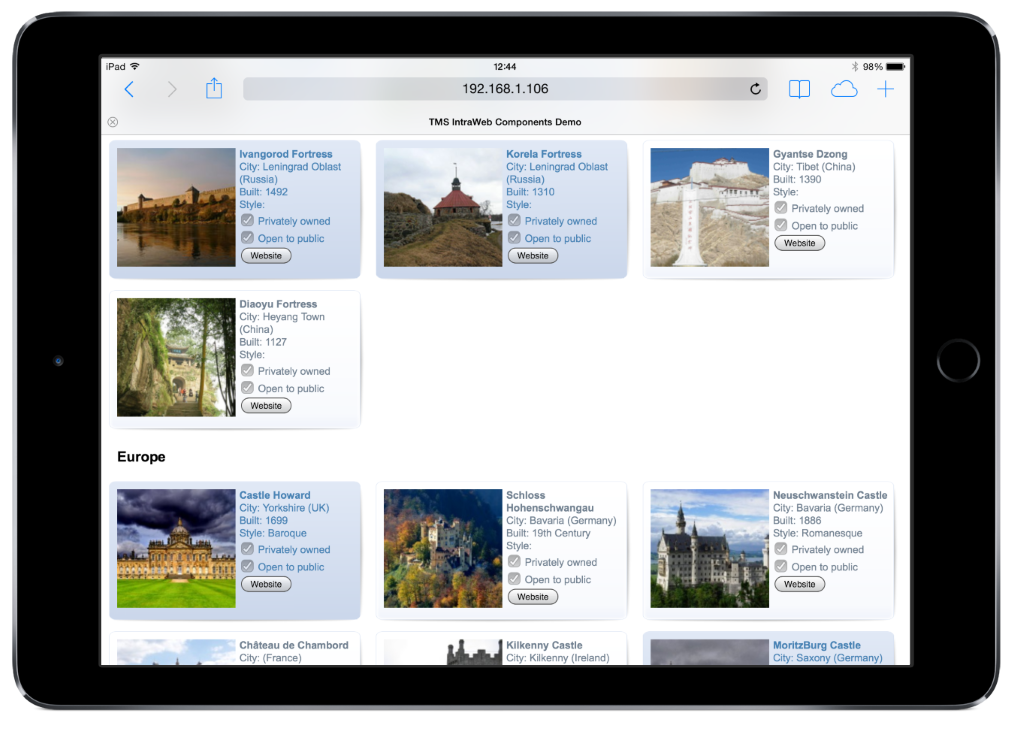Click Website button for Gyantse Dzong
This screenshot has height=735, width=1024.
tap(799, 243)
